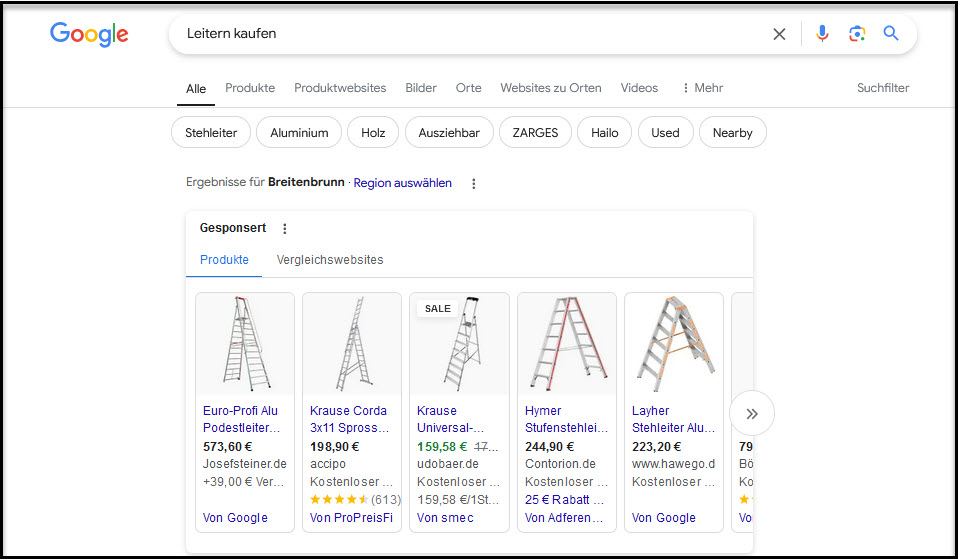Apply the Nearby filter chip
The image size is (958, 559).
(x=733, y=133)
